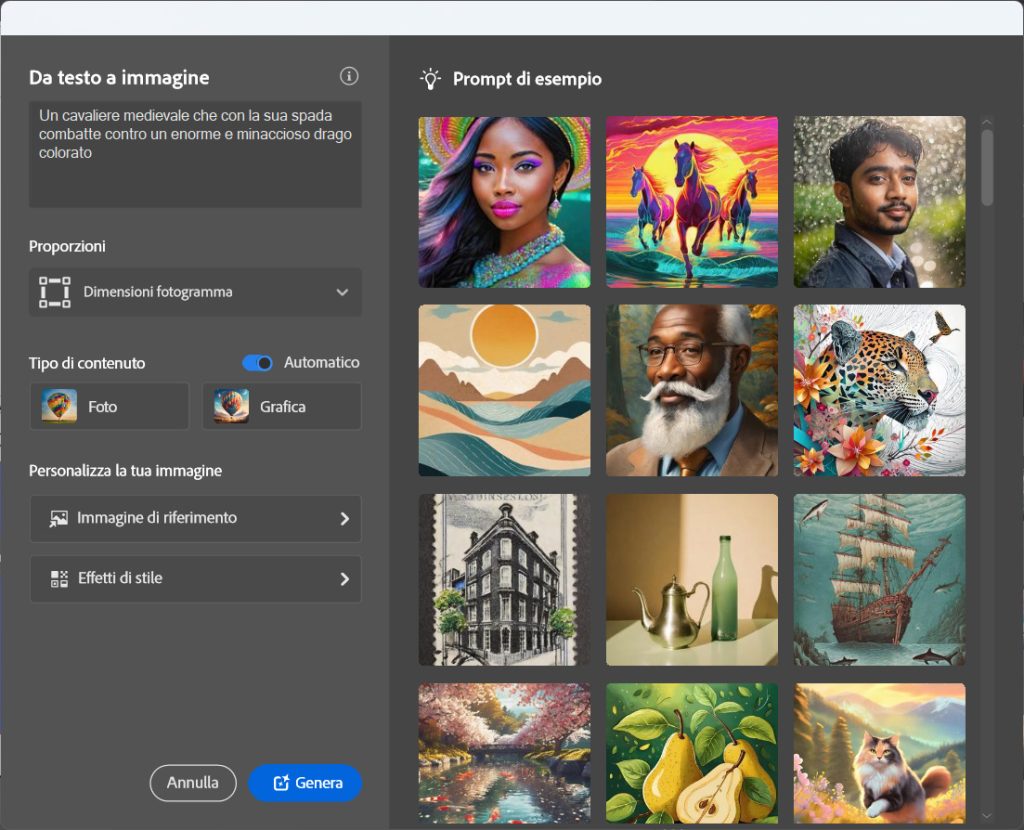Open the info icon beside Da testo a immagine
Screen dimensions: 1024x830
pyautogui.click(x=349, y=76)
